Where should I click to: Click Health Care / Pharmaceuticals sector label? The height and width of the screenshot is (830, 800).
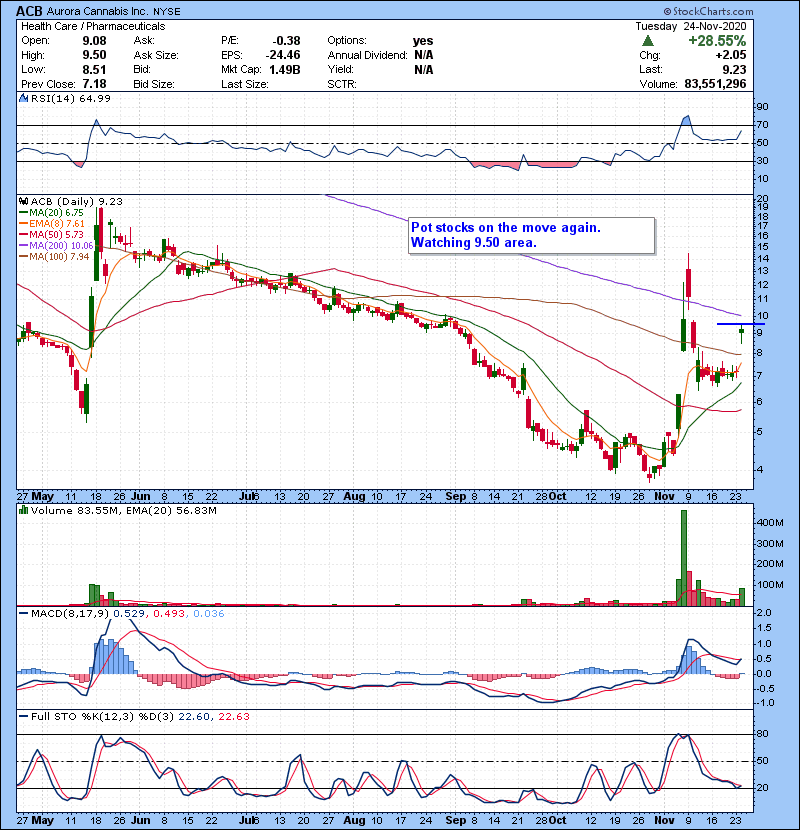tap(93, 26)
